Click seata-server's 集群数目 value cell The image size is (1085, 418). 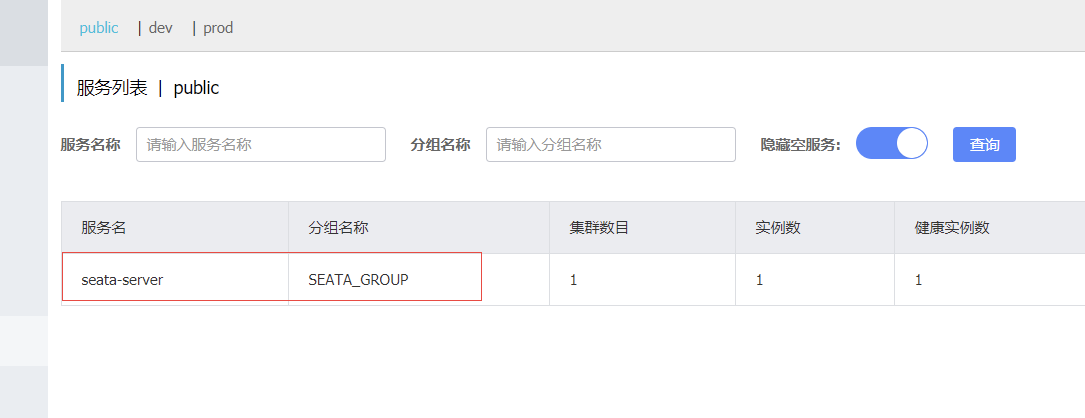coord(574,280)
